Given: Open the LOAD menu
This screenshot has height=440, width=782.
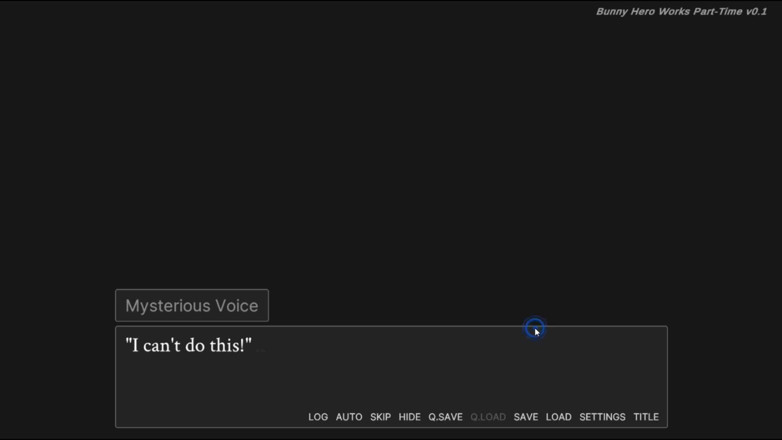Looking at the screenshot, I should [559, 417].
